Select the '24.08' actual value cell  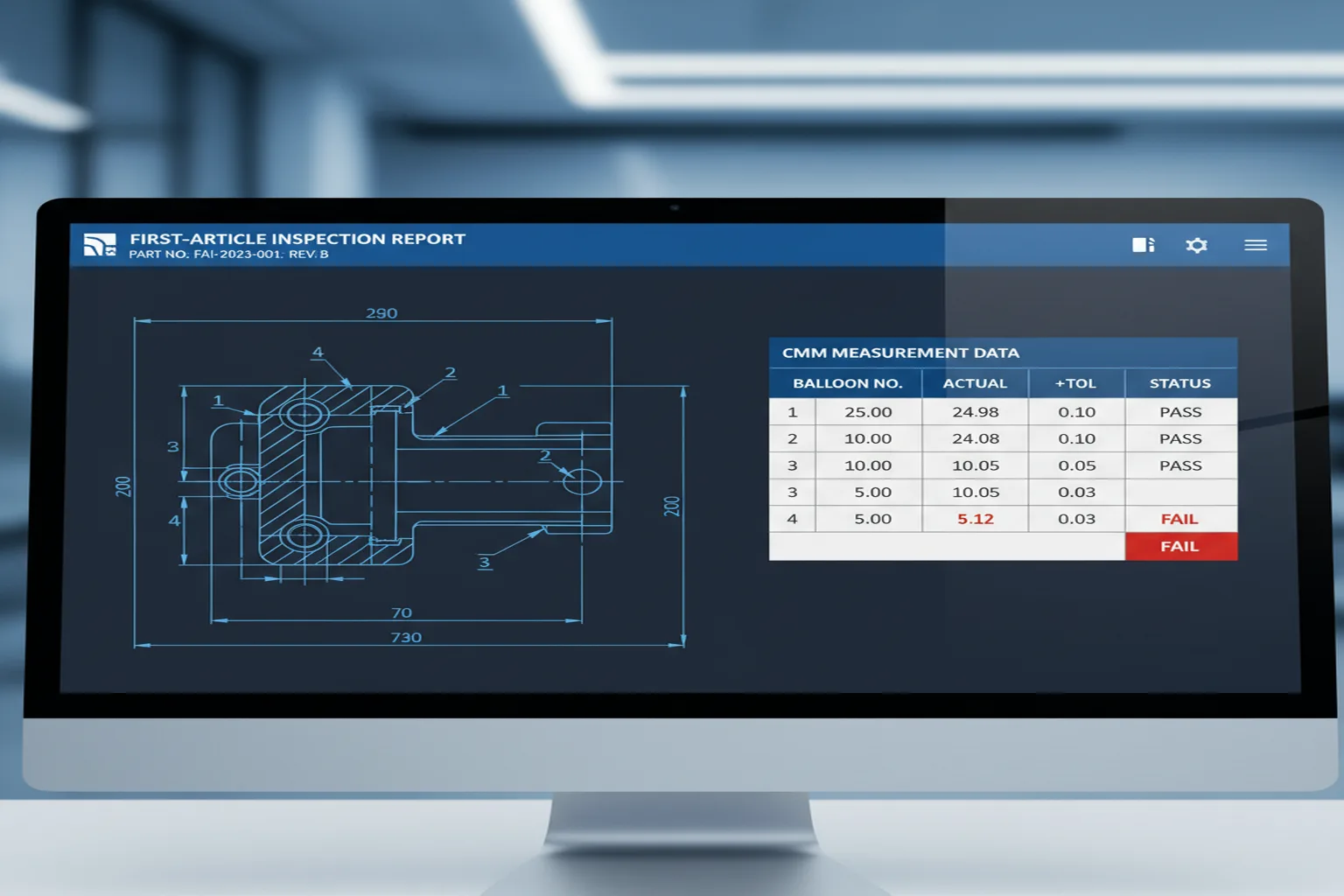(x=975, y=438)
